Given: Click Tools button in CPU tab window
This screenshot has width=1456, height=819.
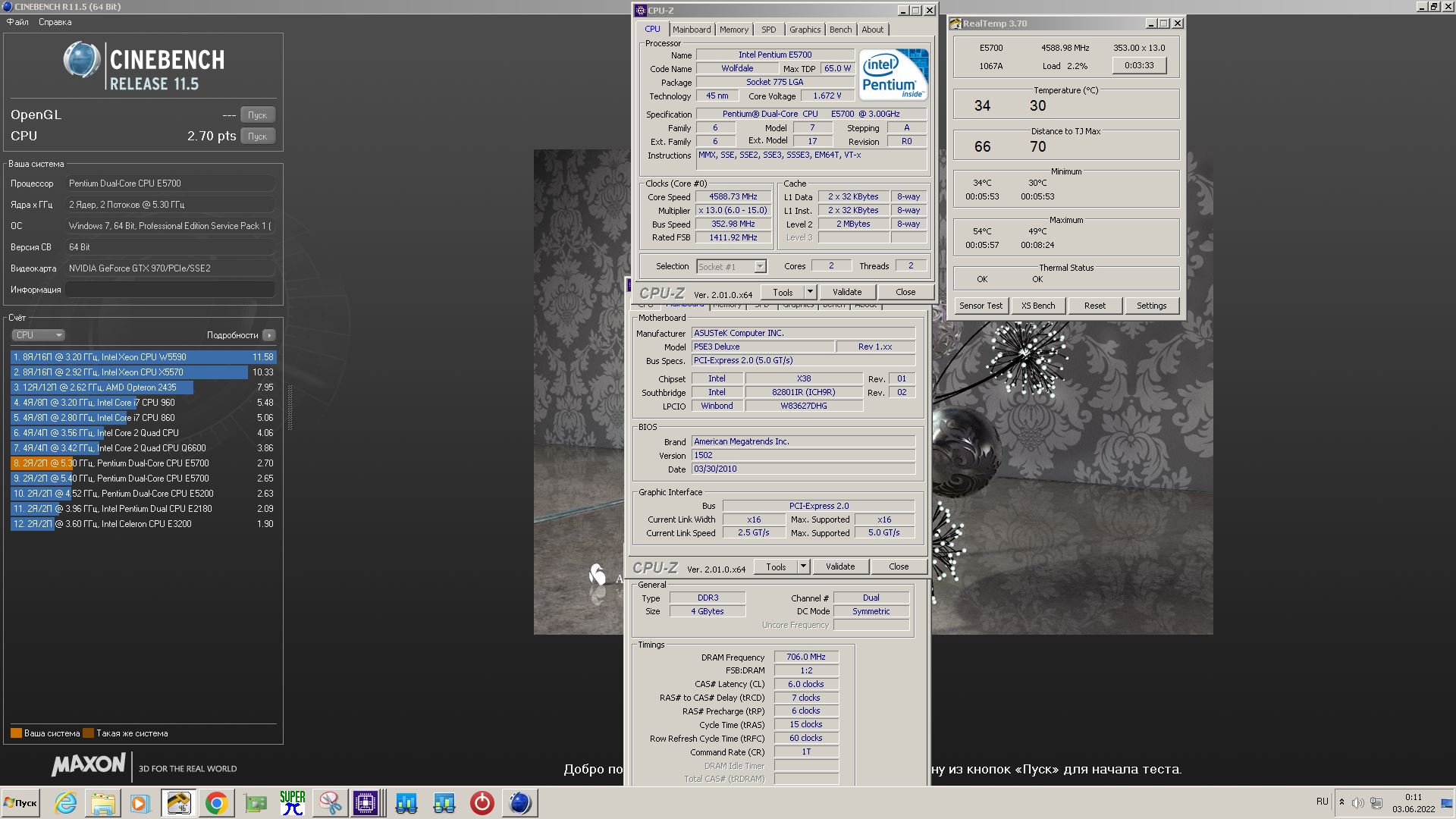Looking at the screenshot, I should (783, 292).
